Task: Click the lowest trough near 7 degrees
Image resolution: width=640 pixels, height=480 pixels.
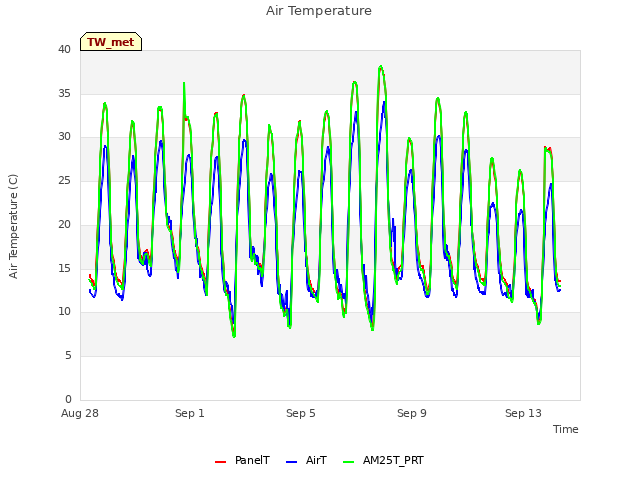Action: coord(234,336)
